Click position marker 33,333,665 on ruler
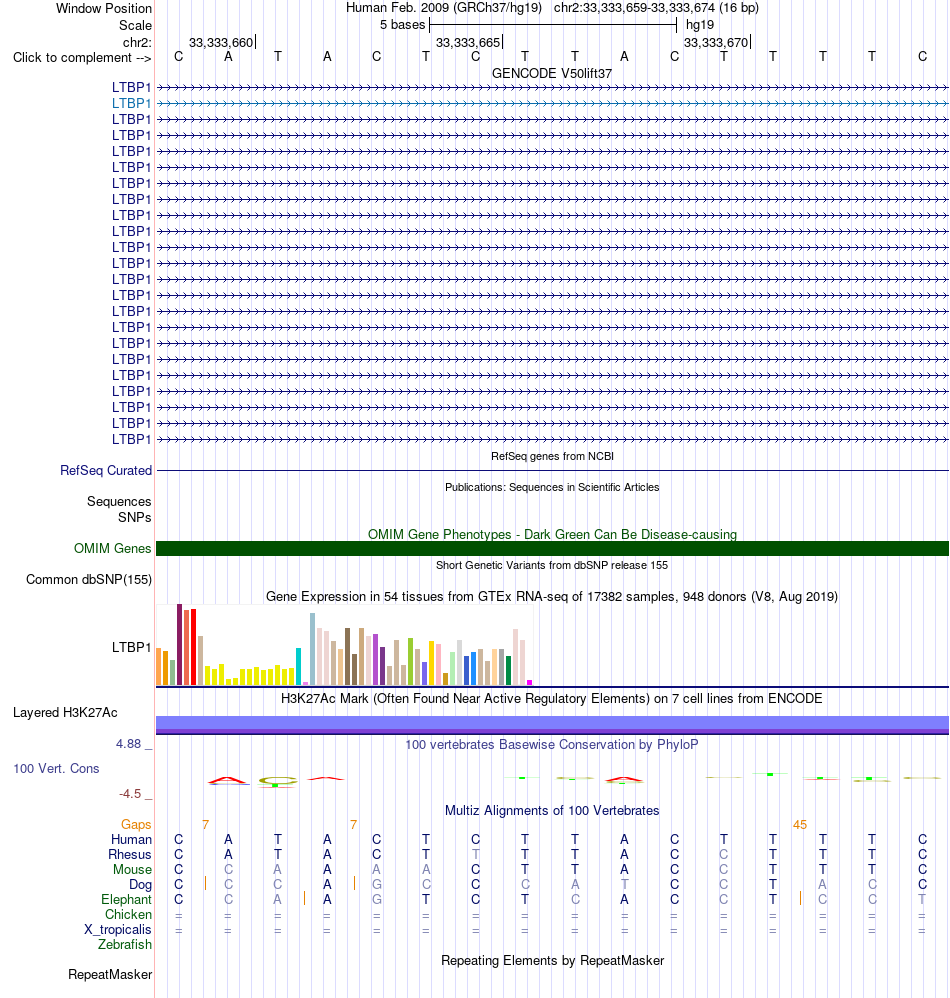Viewport: 950px width, 998px height. point(468,43)
